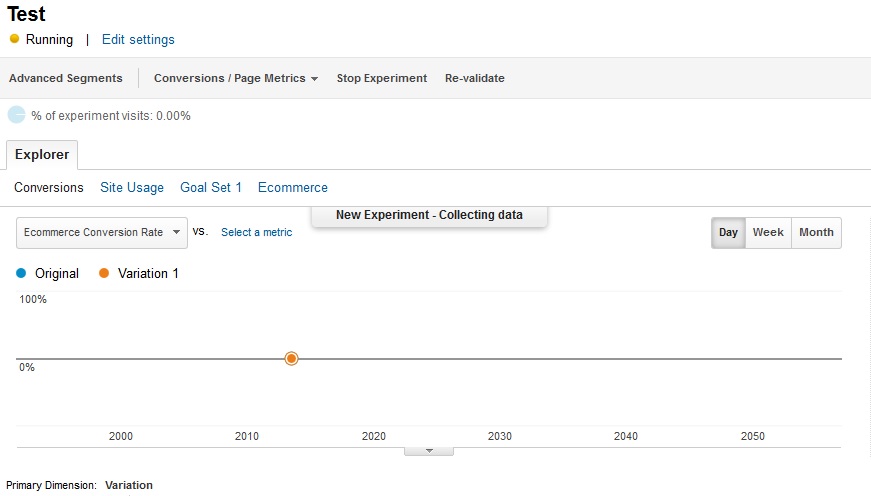The width and height of the screenshot is (871, 496).
Task: Click the 2000 axis label
Action: (121, 437)
